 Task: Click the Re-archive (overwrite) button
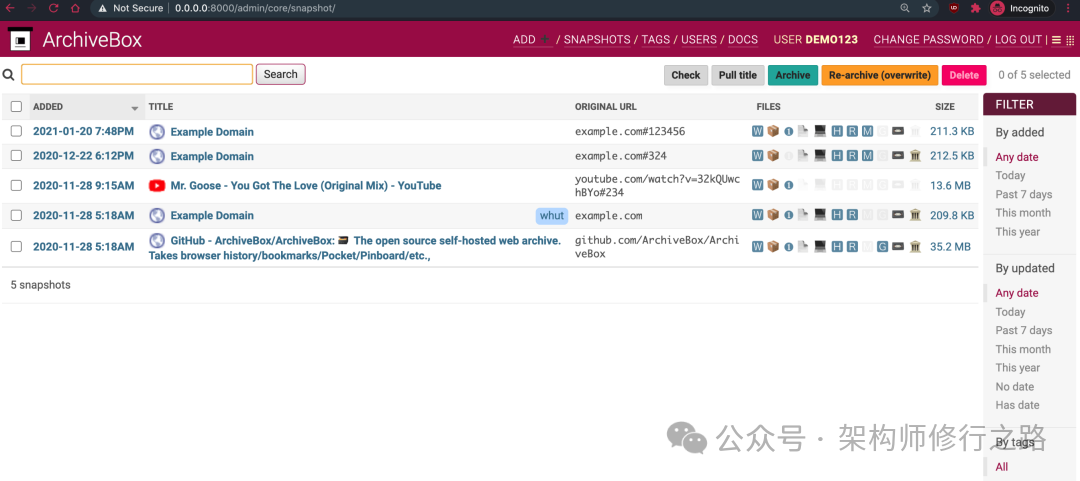pyautogui.click(x=880, y=75)
